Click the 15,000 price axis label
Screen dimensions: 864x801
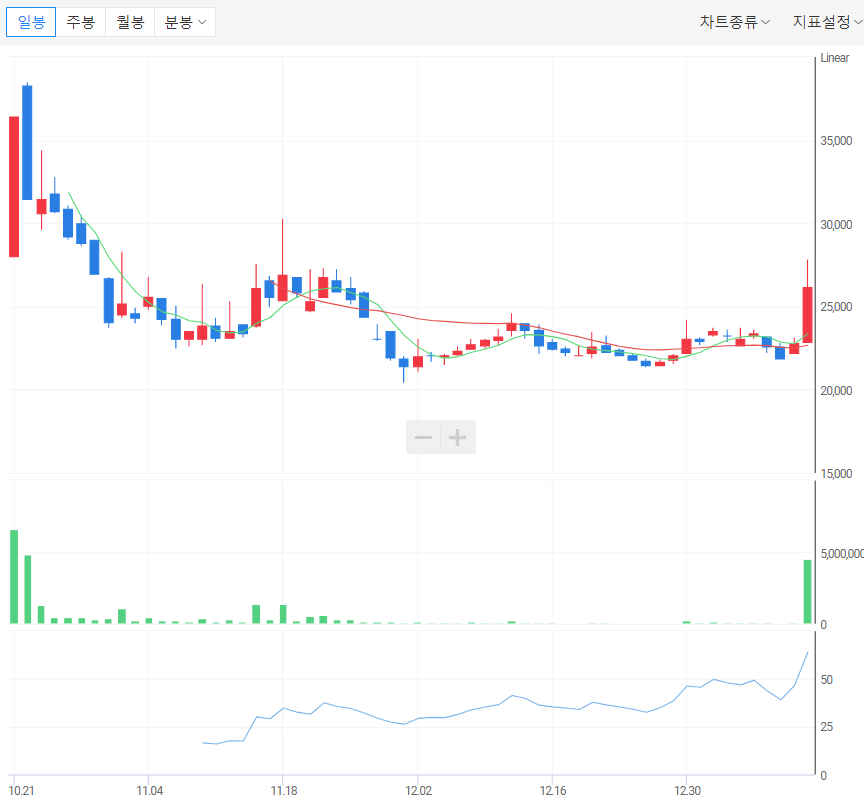click(836, 474)
